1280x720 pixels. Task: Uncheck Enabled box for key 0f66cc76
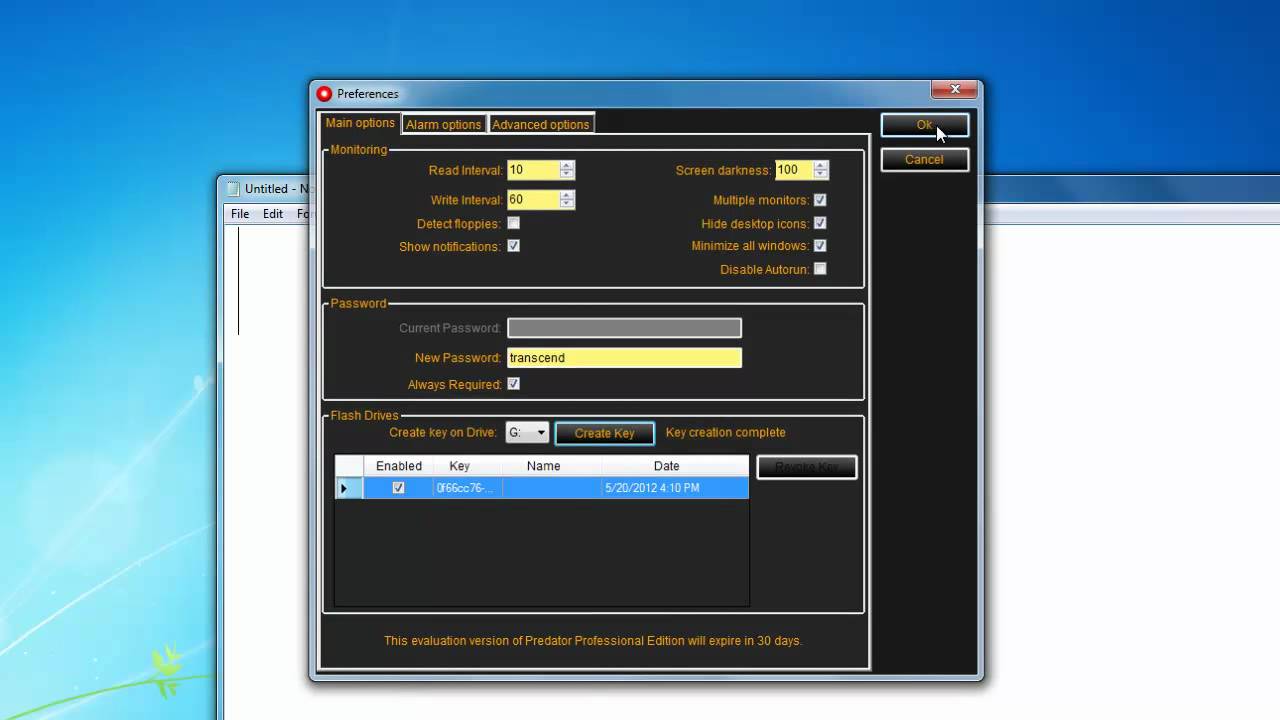tap(398, 488)
